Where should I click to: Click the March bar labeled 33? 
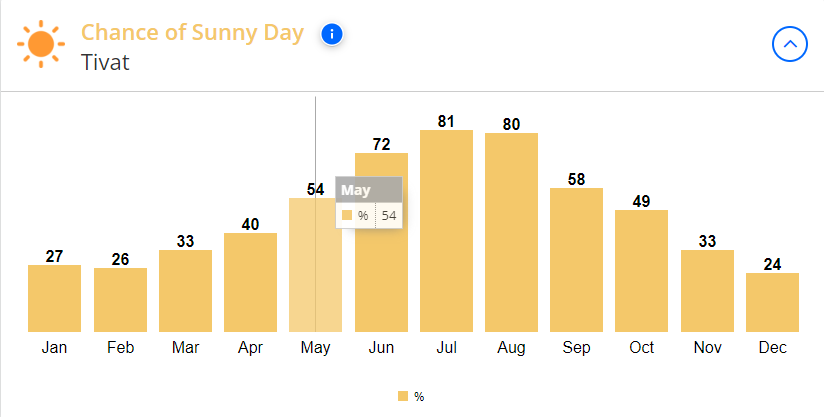pos(186,291)
